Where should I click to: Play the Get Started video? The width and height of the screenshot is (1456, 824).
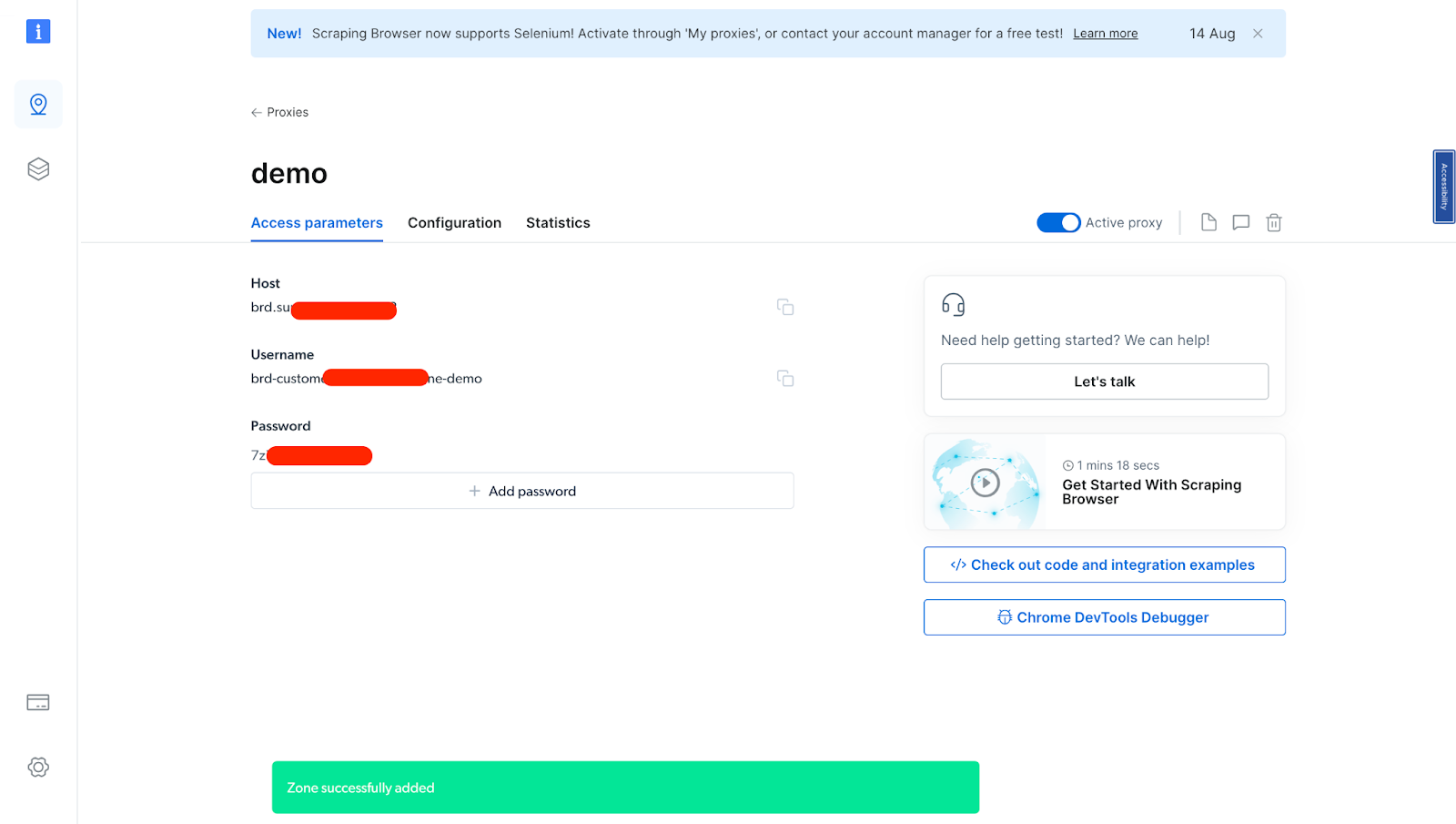coord(985,483)
